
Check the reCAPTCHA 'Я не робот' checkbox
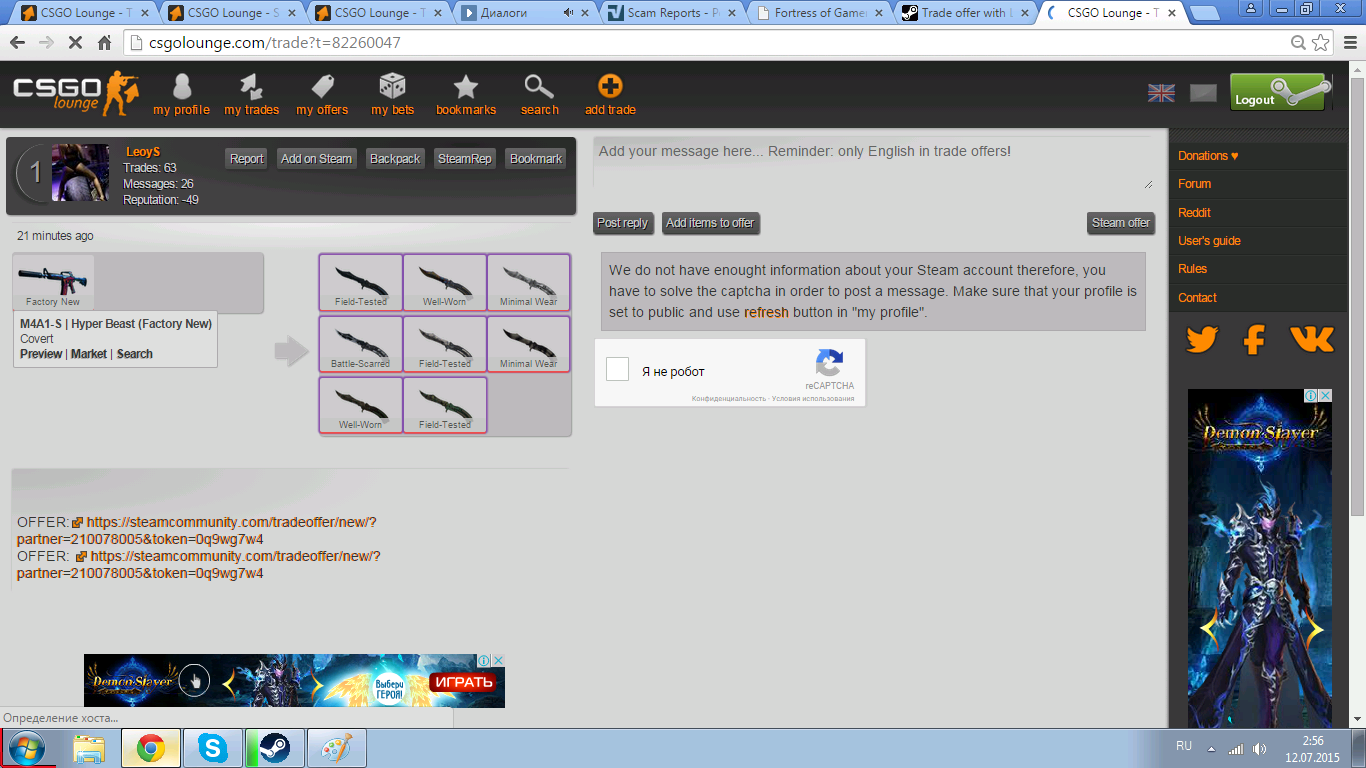tap(618, 370)
